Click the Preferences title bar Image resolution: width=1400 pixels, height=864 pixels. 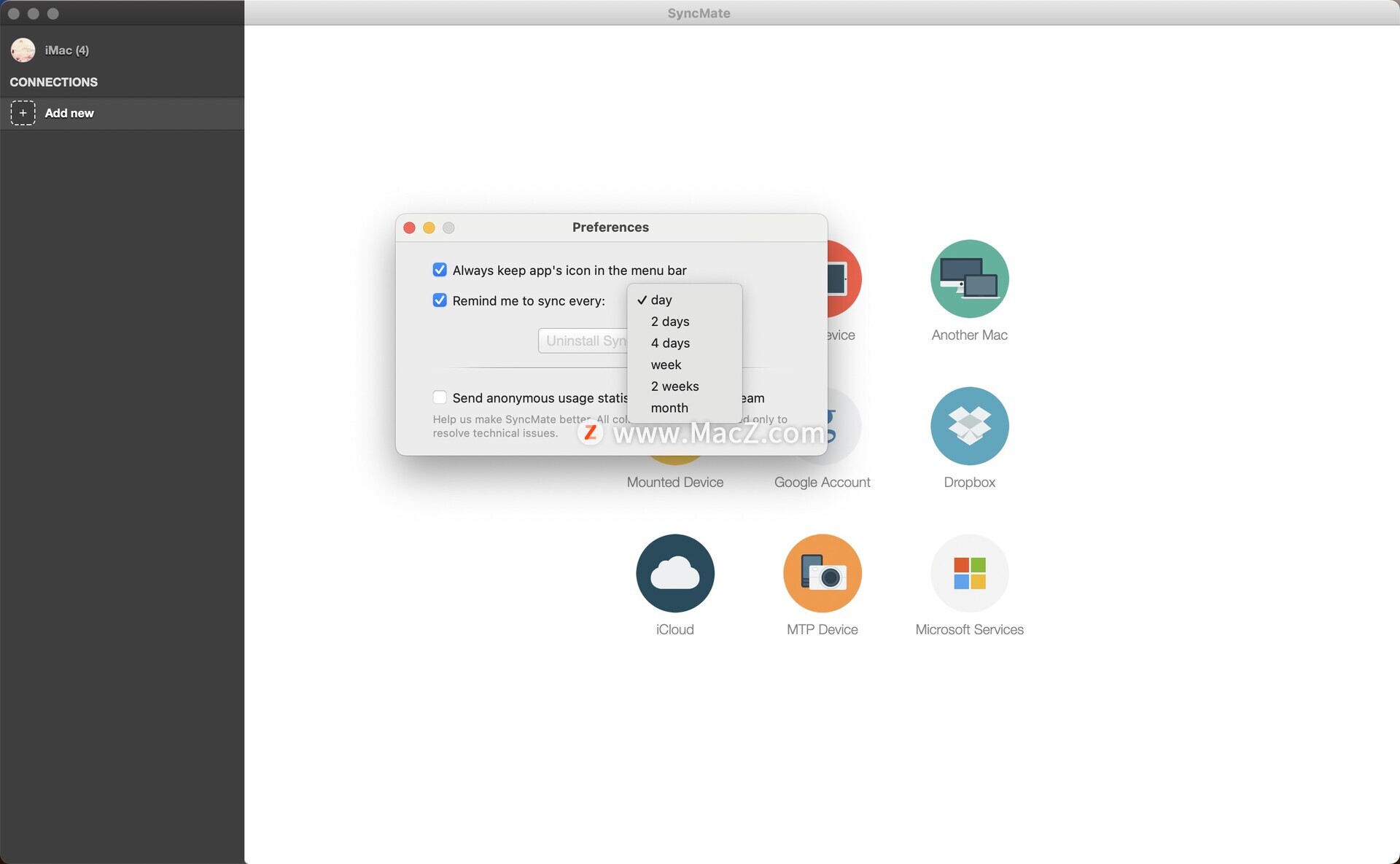[611, 227]
